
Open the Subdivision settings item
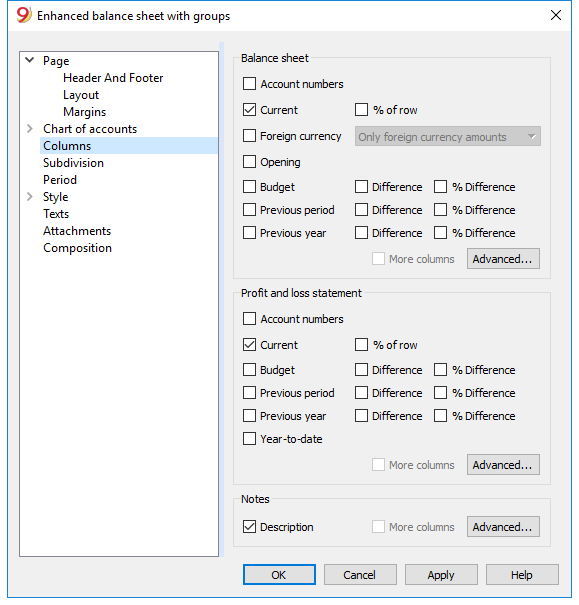73,163
